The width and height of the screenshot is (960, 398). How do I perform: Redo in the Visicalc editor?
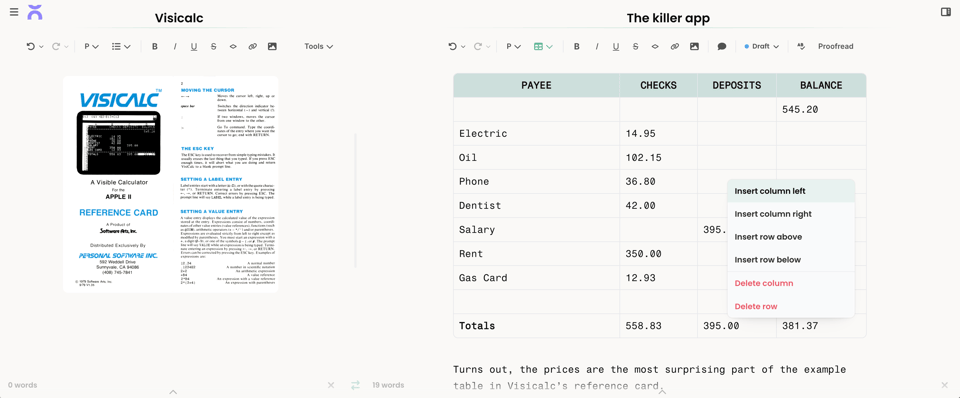click(55, 47)
